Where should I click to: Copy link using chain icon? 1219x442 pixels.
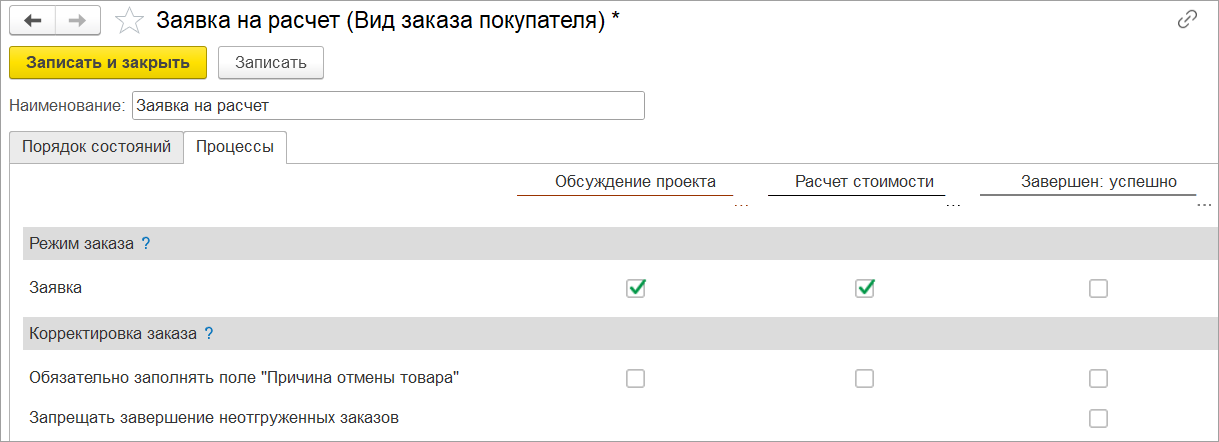click(1189, 20)
